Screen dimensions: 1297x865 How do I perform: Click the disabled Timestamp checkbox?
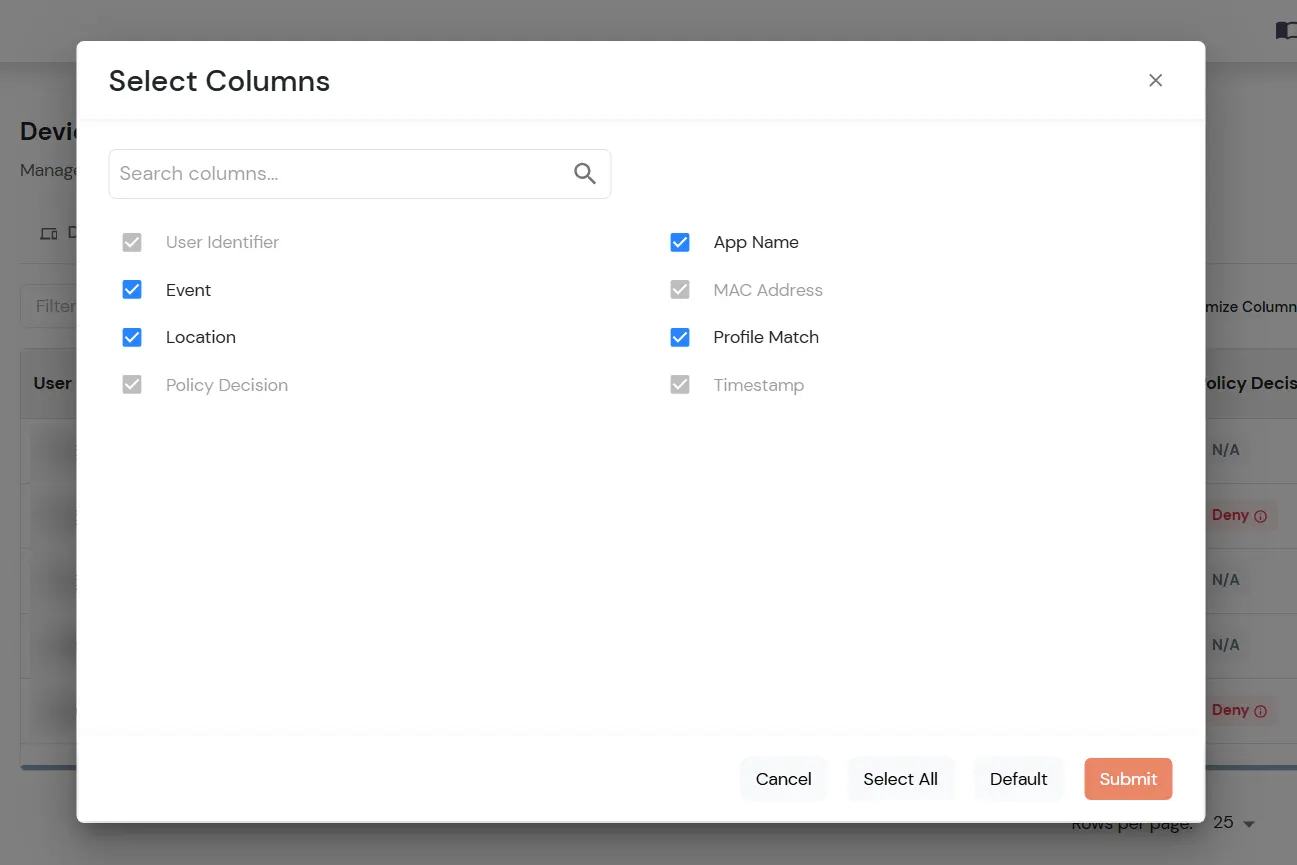[680, 385]
